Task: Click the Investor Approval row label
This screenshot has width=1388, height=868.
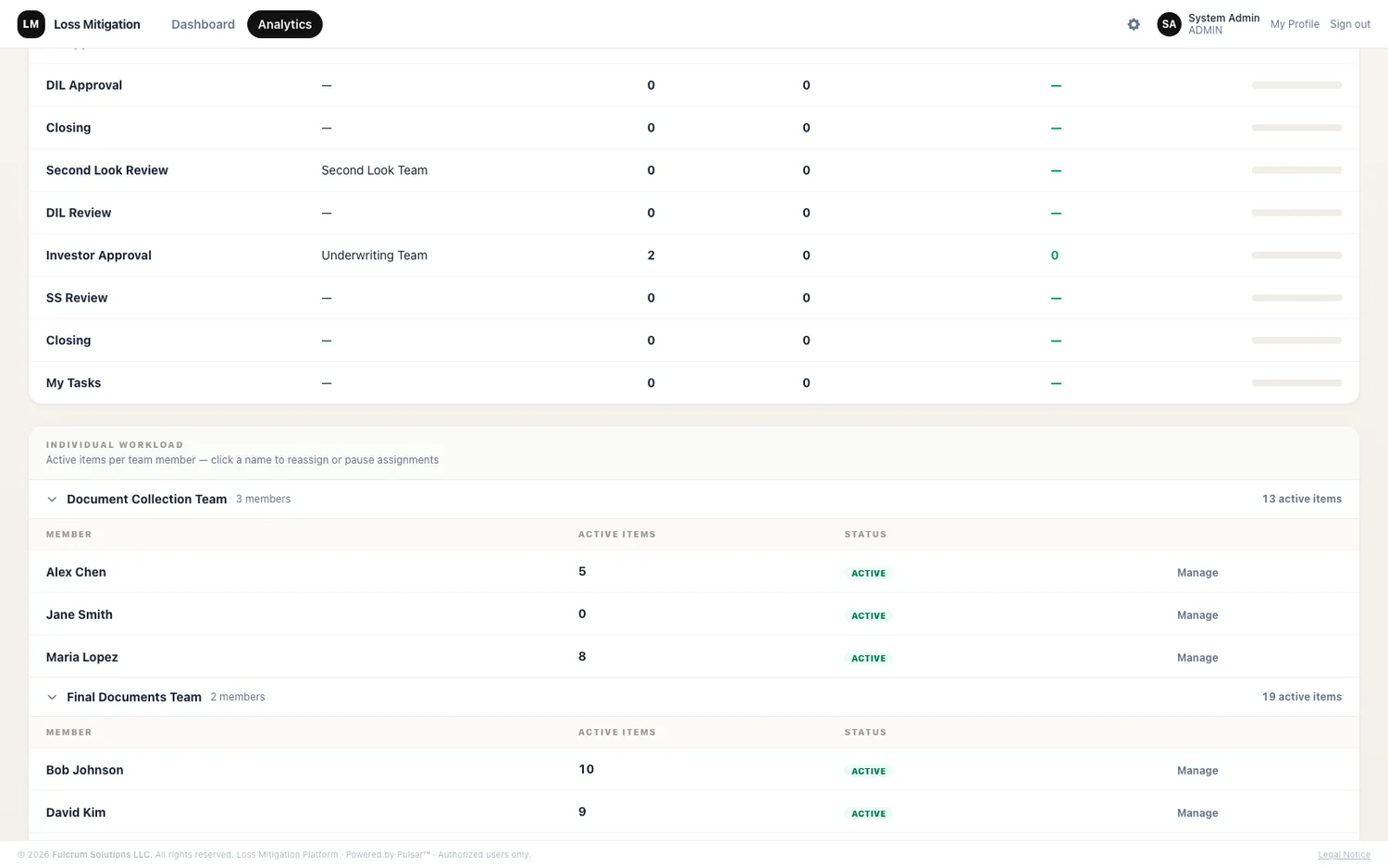Action: 99,255
